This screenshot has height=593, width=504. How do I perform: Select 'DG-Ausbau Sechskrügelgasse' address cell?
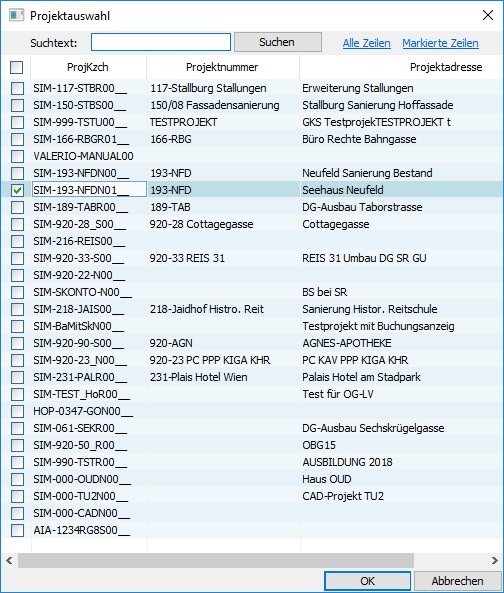(402, 428)
